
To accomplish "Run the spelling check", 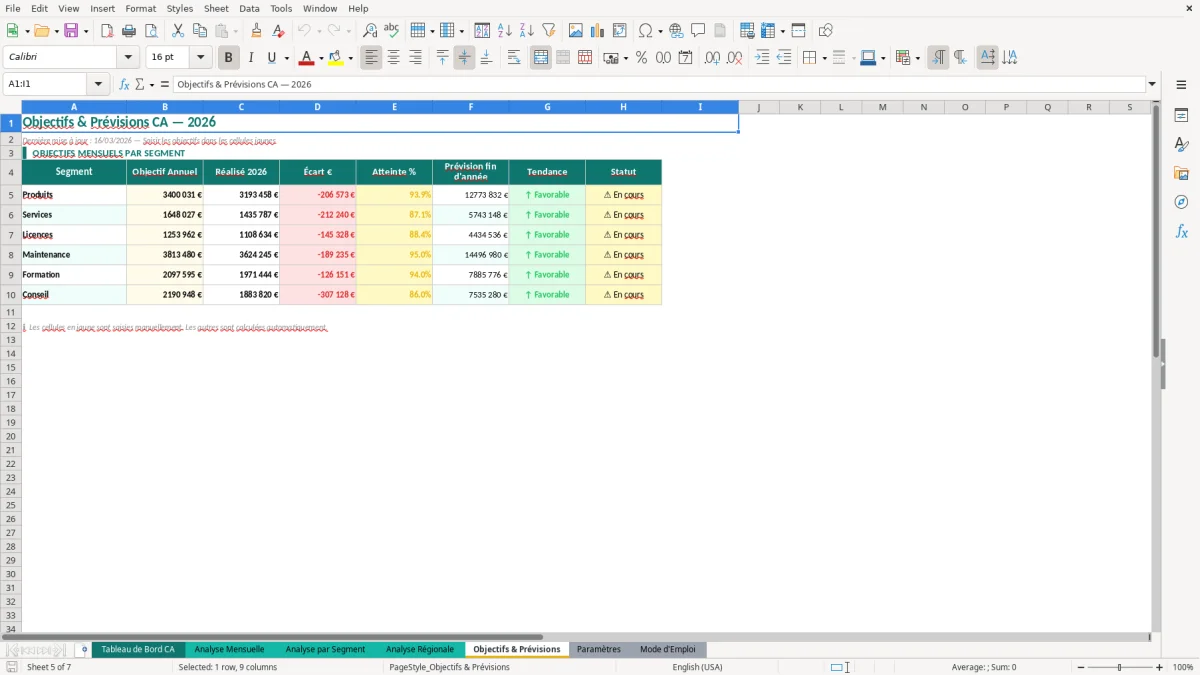I will pos(392,31).
